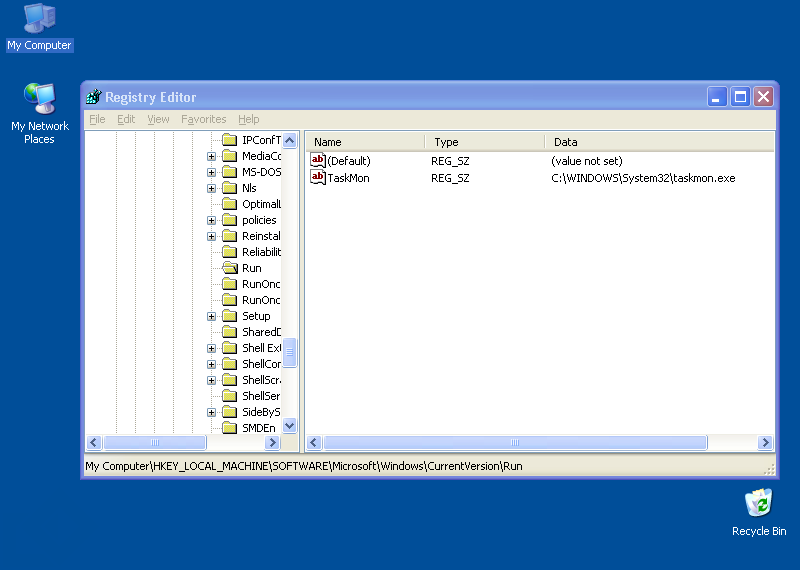Select the Recycle Bin desktop icon
Image resolution: width=800 pixels, height=570 pixels.
(x=759, y=512)
